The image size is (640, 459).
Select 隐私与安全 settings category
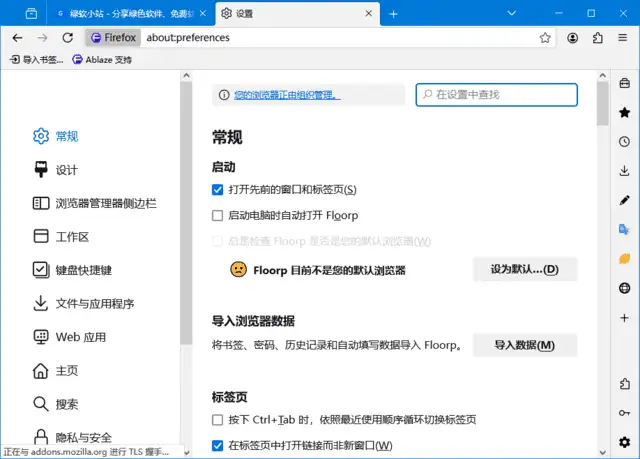point(72,437)
